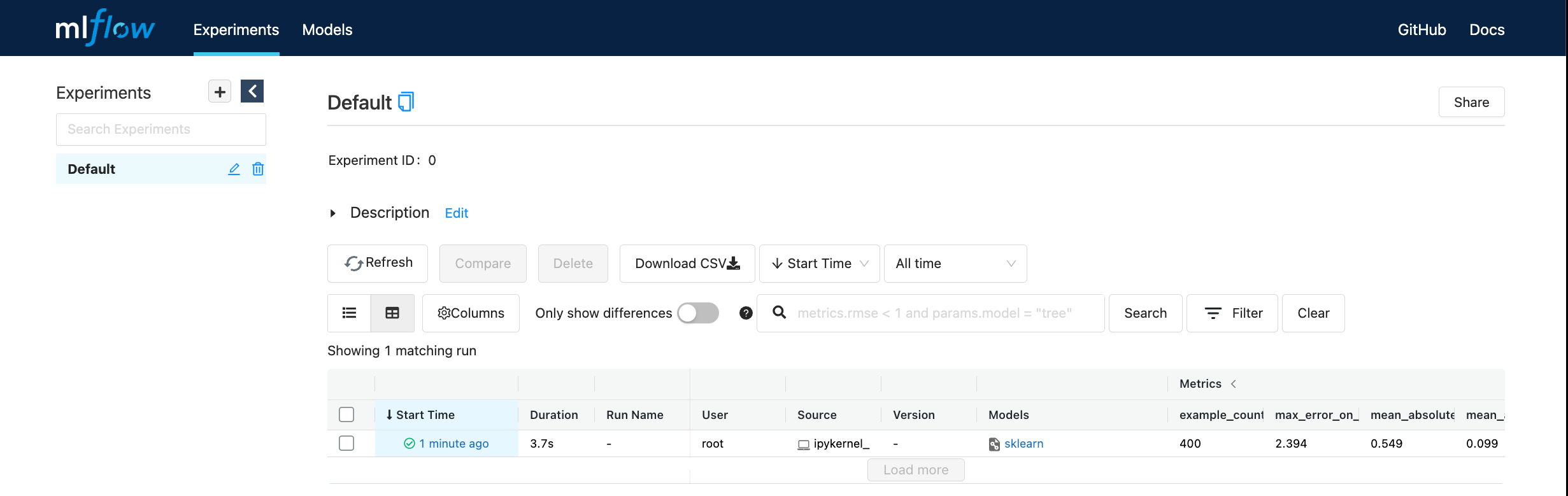Open the Filter button

[x=1232, y=313]
